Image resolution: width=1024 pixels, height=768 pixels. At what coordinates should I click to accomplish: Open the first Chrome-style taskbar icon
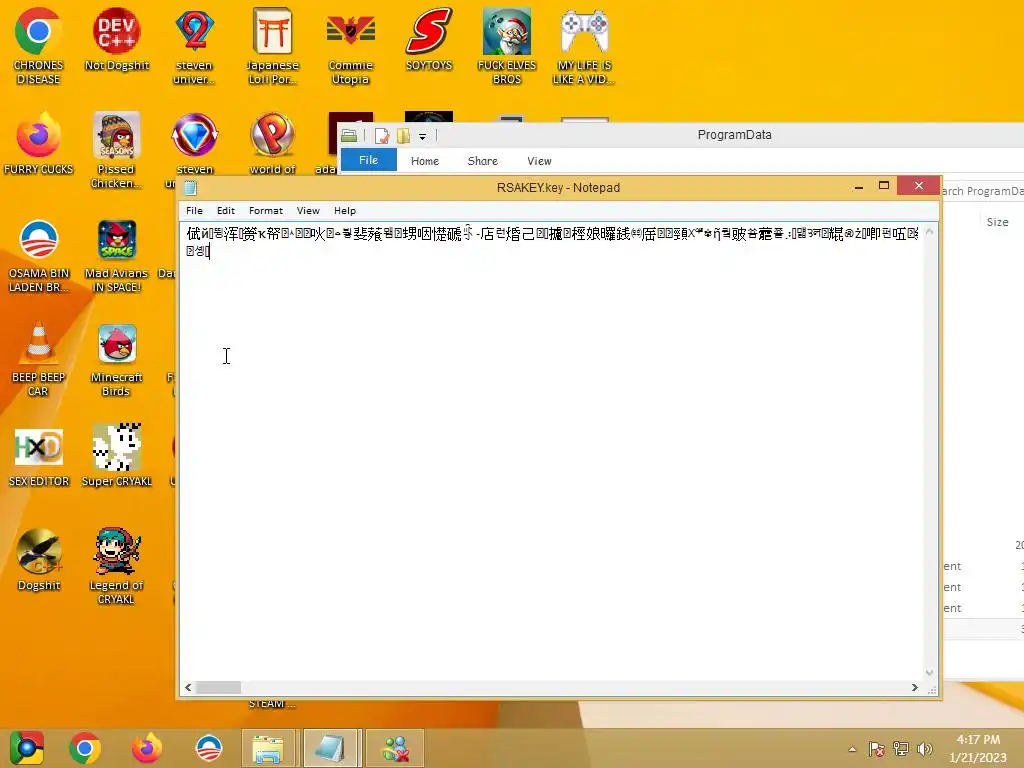click(x=26, y=748)
